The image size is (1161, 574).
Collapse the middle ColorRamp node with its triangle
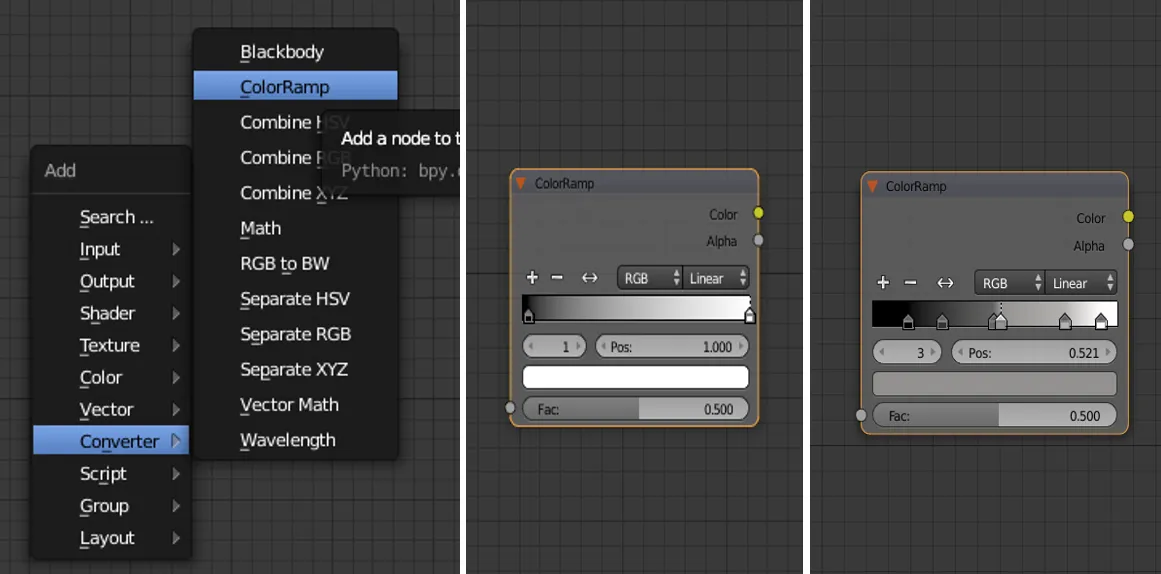521,184
